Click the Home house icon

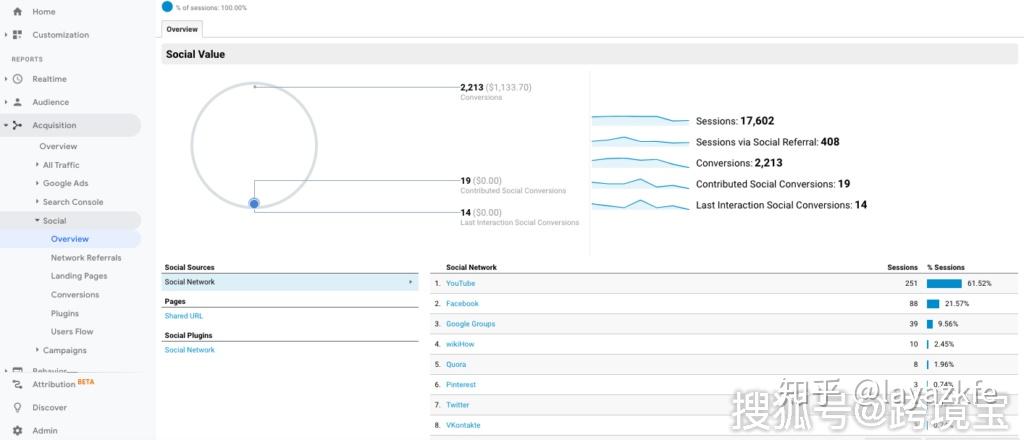18,12
